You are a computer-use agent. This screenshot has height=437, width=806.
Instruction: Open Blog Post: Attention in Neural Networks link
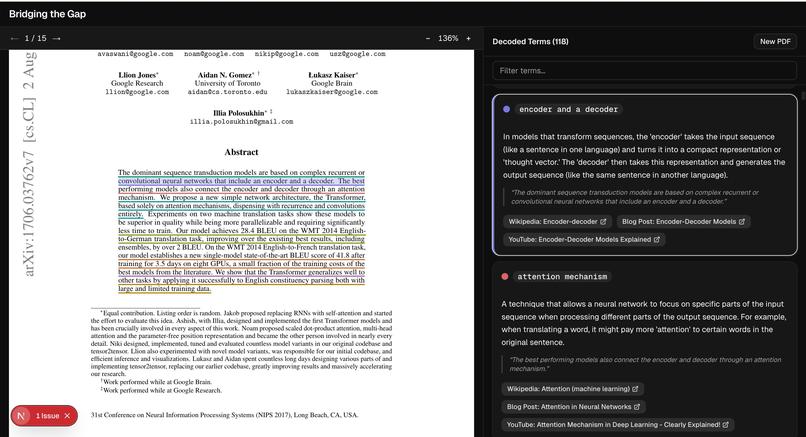573,407
